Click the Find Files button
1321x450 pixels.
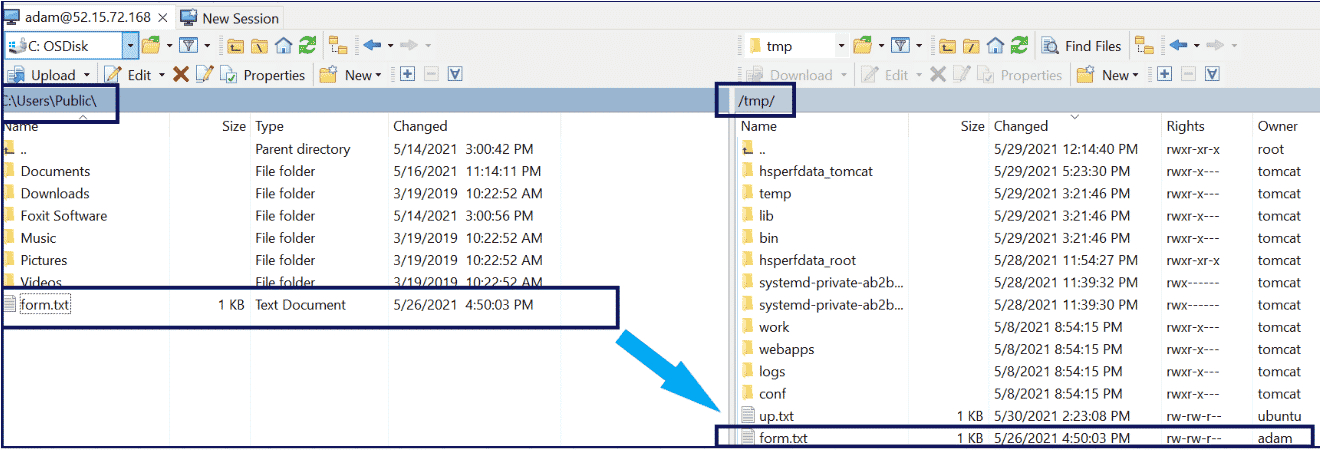point(1082,46)
